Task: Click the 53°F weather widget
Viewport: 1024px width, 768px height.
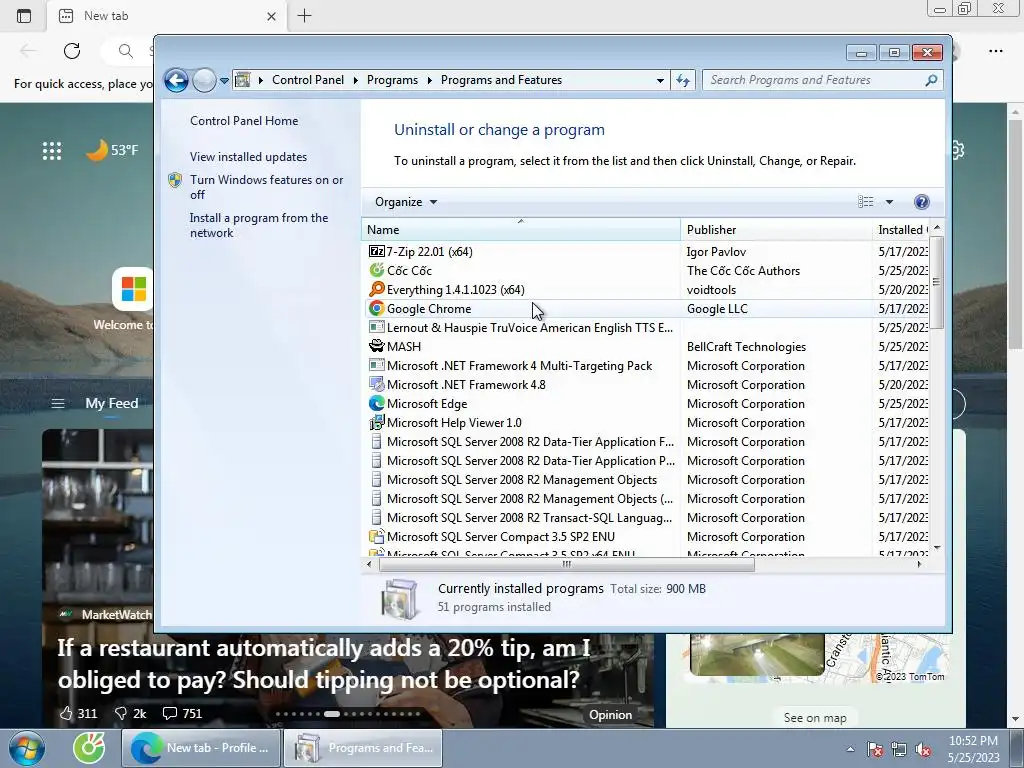Action: tap(112, 150)
